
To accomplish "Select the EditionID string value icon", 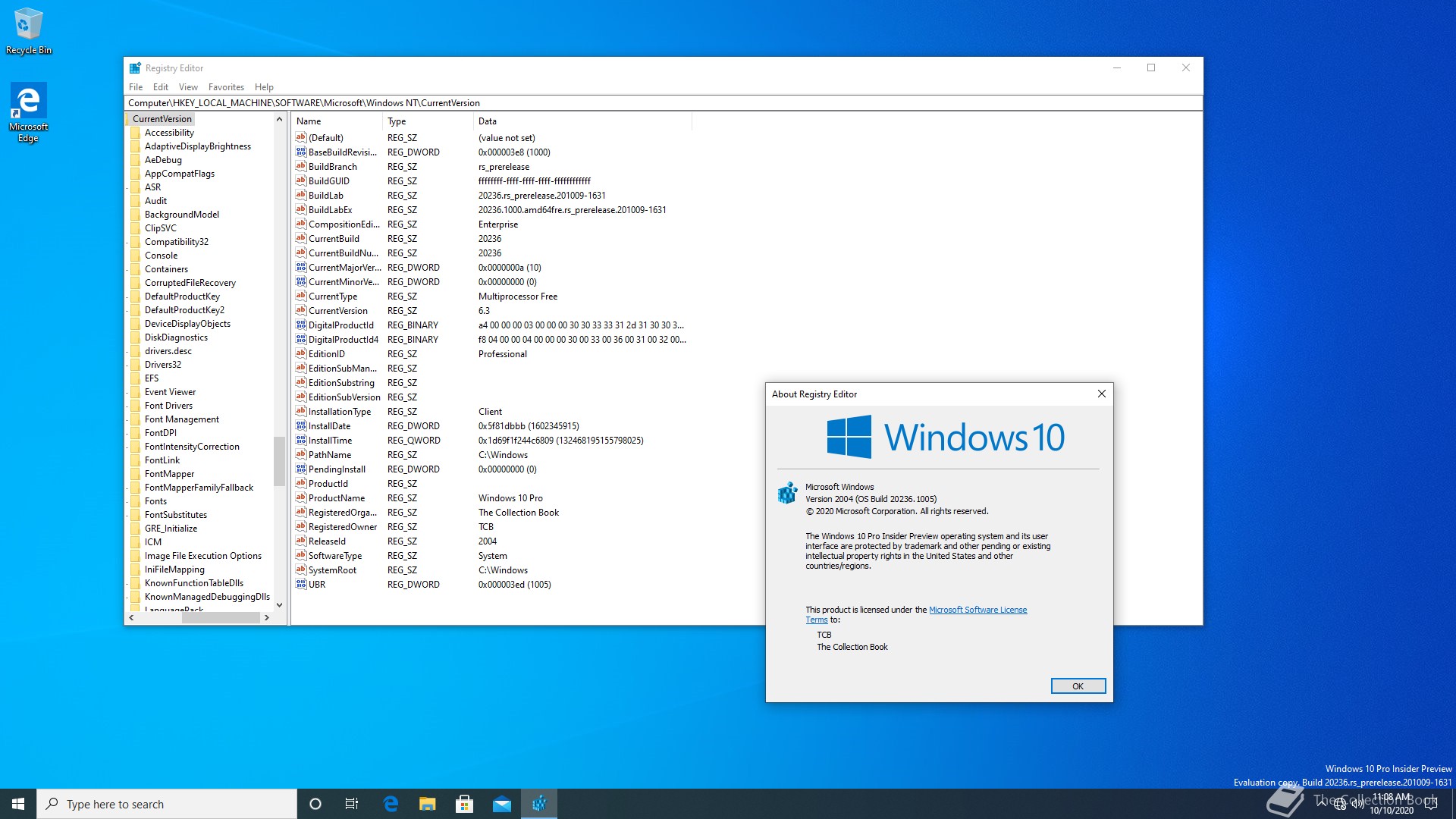I will (301, 353).
